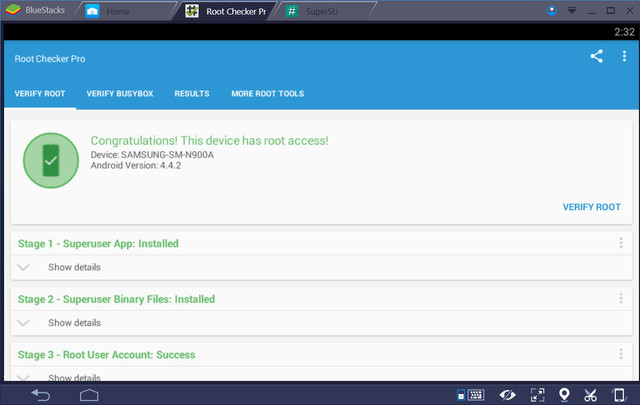Open the BlueStacks dropdown arrow menu in title bar
The image size is (640, 405).
tap(572, 11)
